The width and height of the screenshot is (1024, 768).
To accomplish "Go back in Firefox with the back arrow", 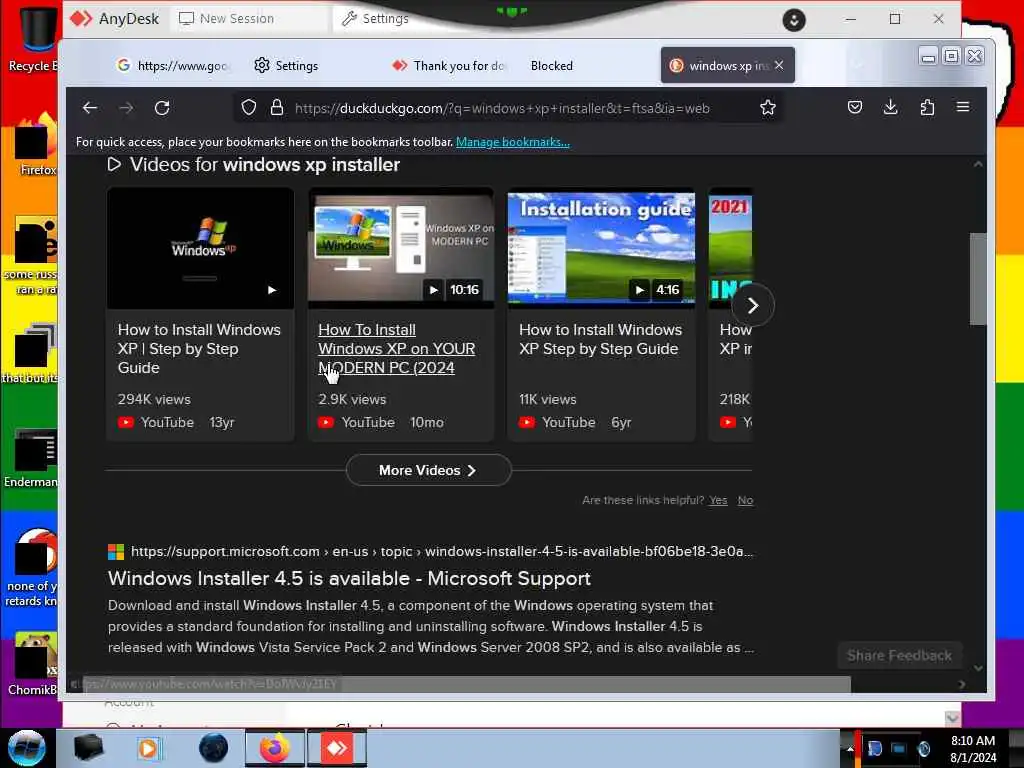I will (x=90, y=108).
